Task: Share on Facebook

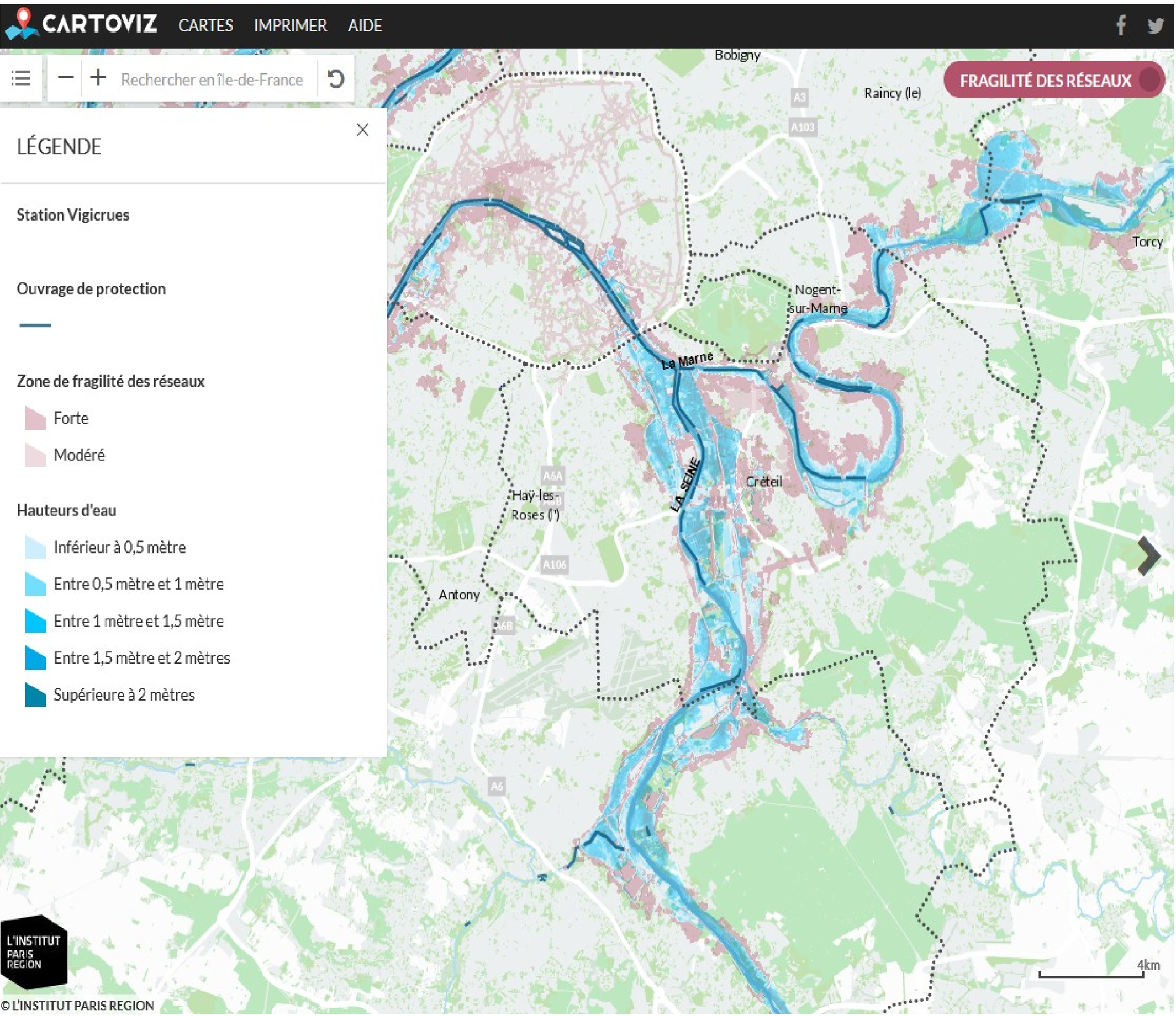Action: pyautogui.click(x=1120, y=25)
